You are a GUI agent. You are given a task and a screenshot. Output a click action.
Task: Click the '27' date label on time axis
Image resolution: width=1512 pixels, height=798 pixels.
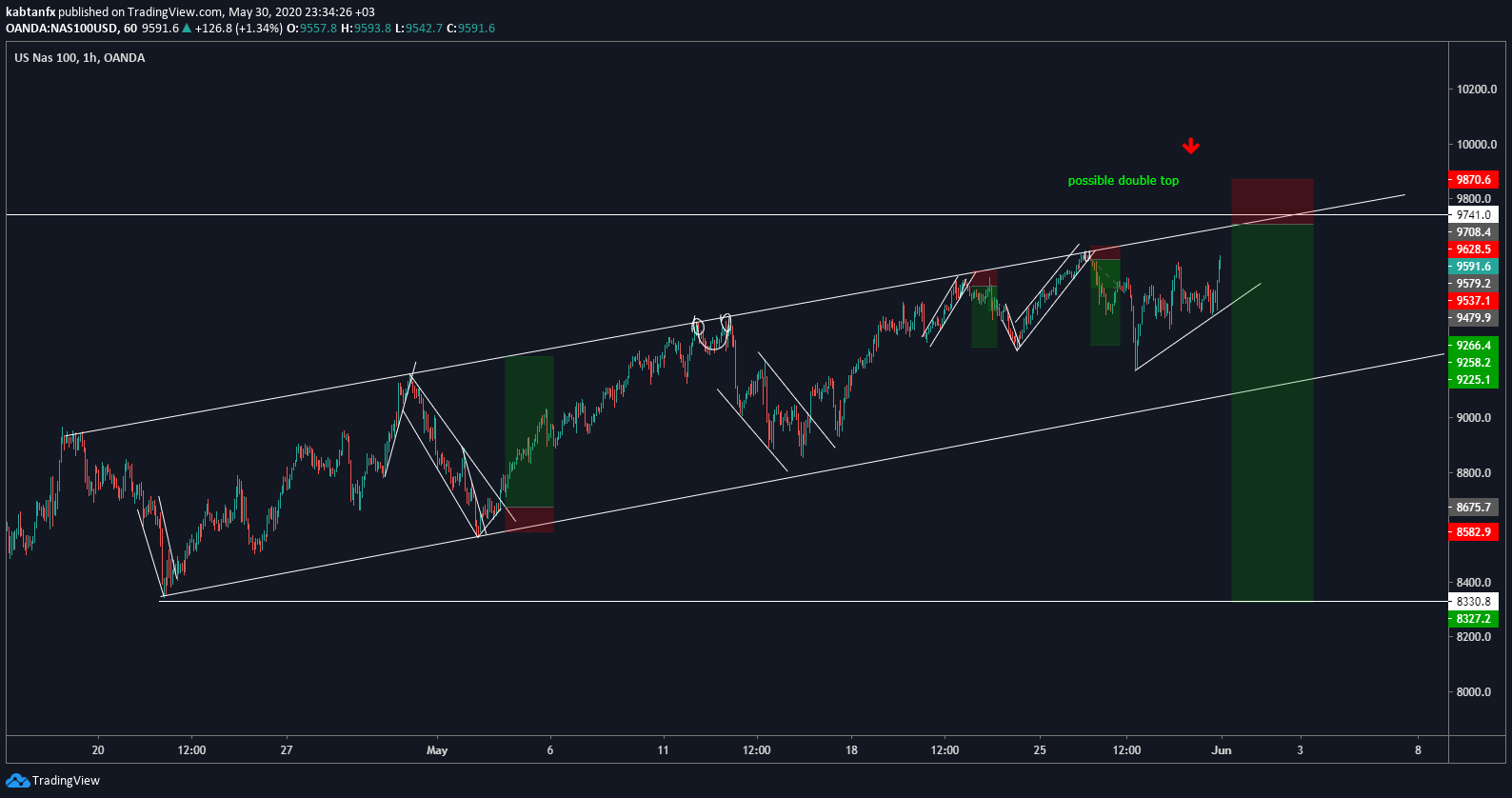point(287,750)
